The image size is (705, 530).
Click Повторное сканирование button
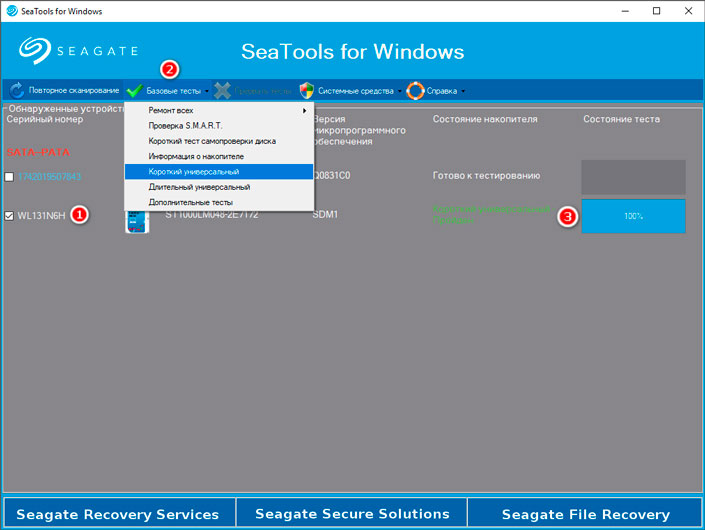[64, 90]
